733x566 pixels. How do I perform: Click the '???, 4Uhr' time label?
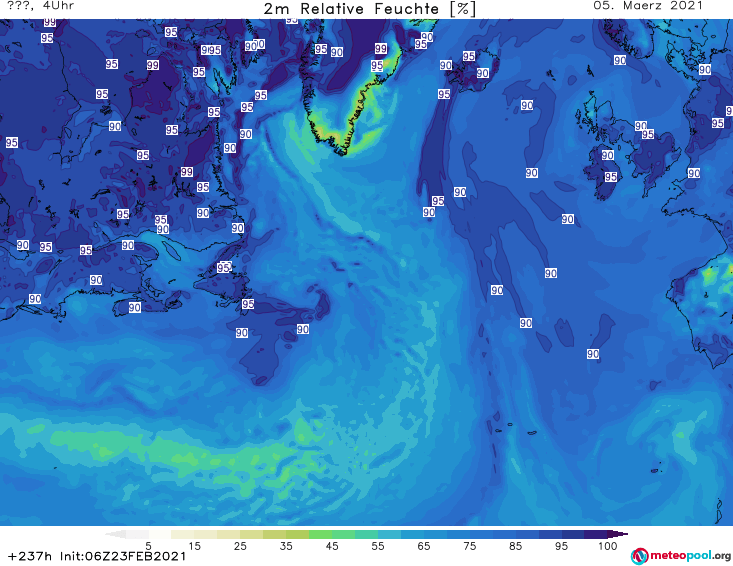coord(41,6)
